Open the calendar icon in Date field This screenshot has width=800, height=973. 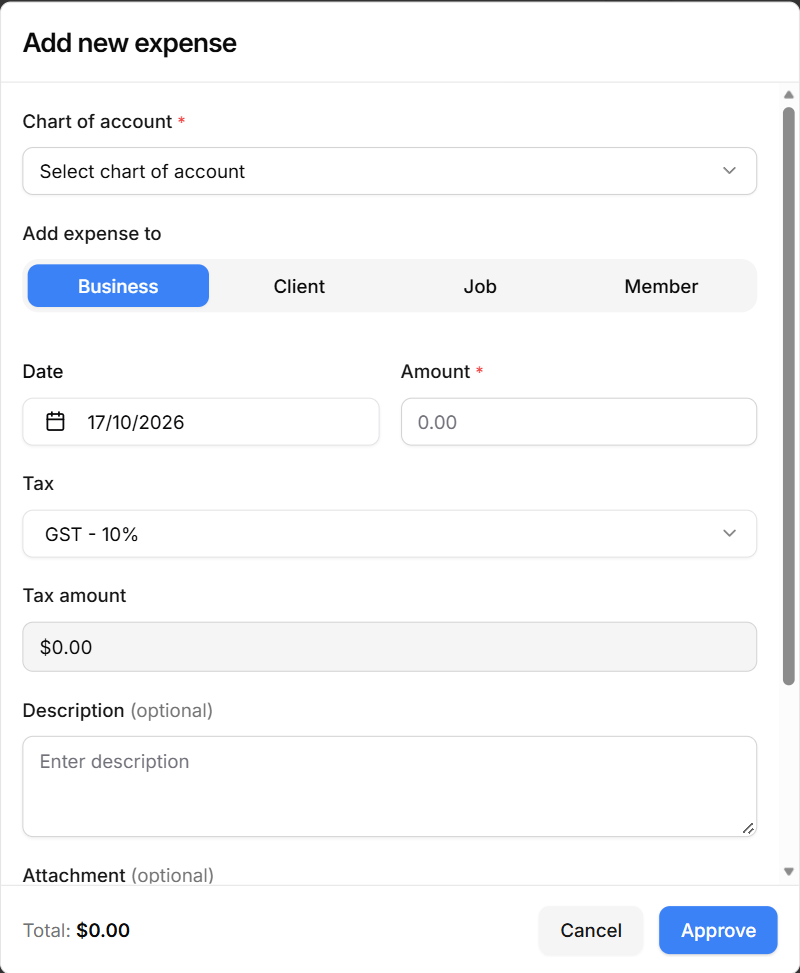55,422
